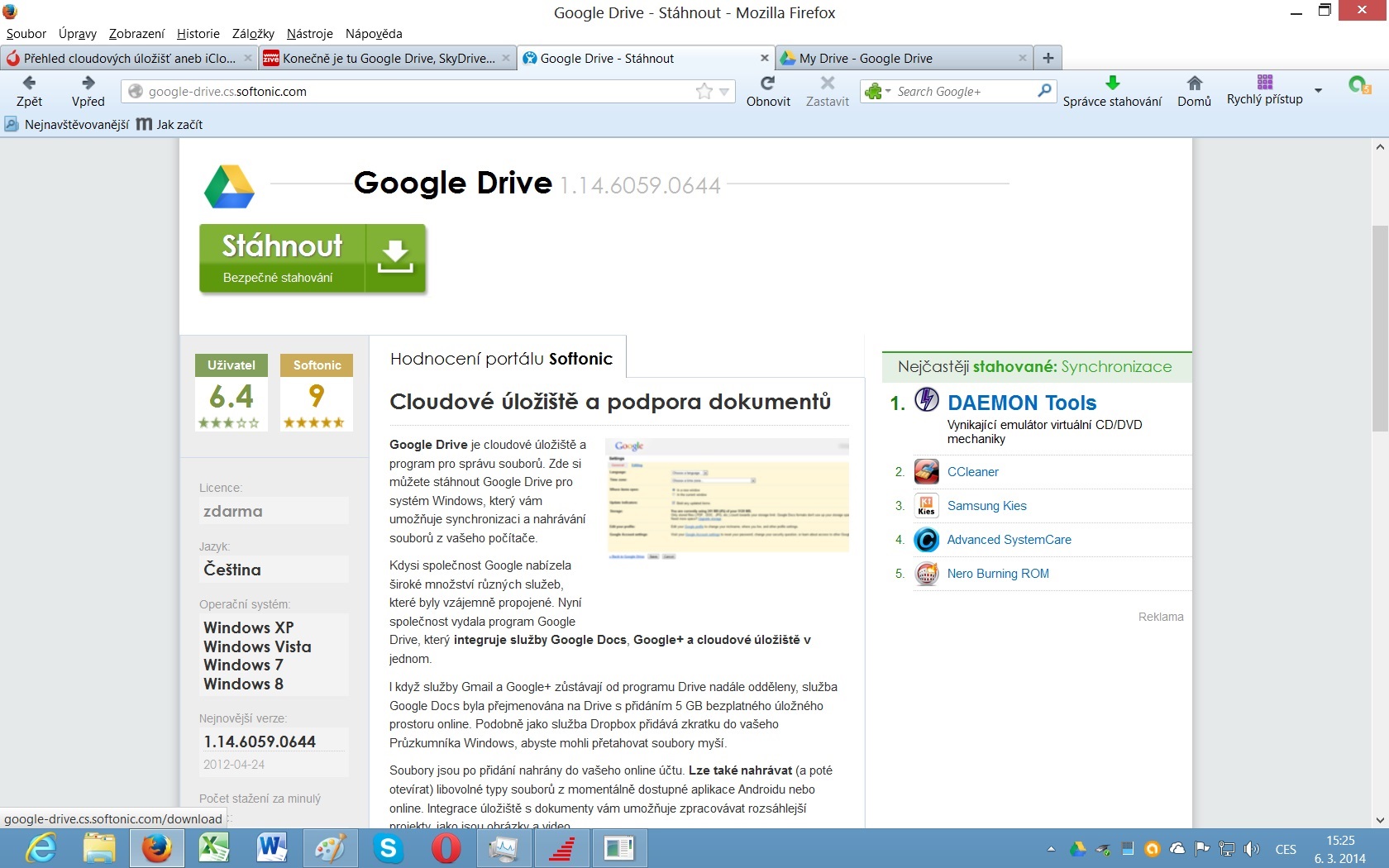This screenshot has width=1389, height=868.
Task: Open the CCleaner link
Action: [x=973, y=472]
